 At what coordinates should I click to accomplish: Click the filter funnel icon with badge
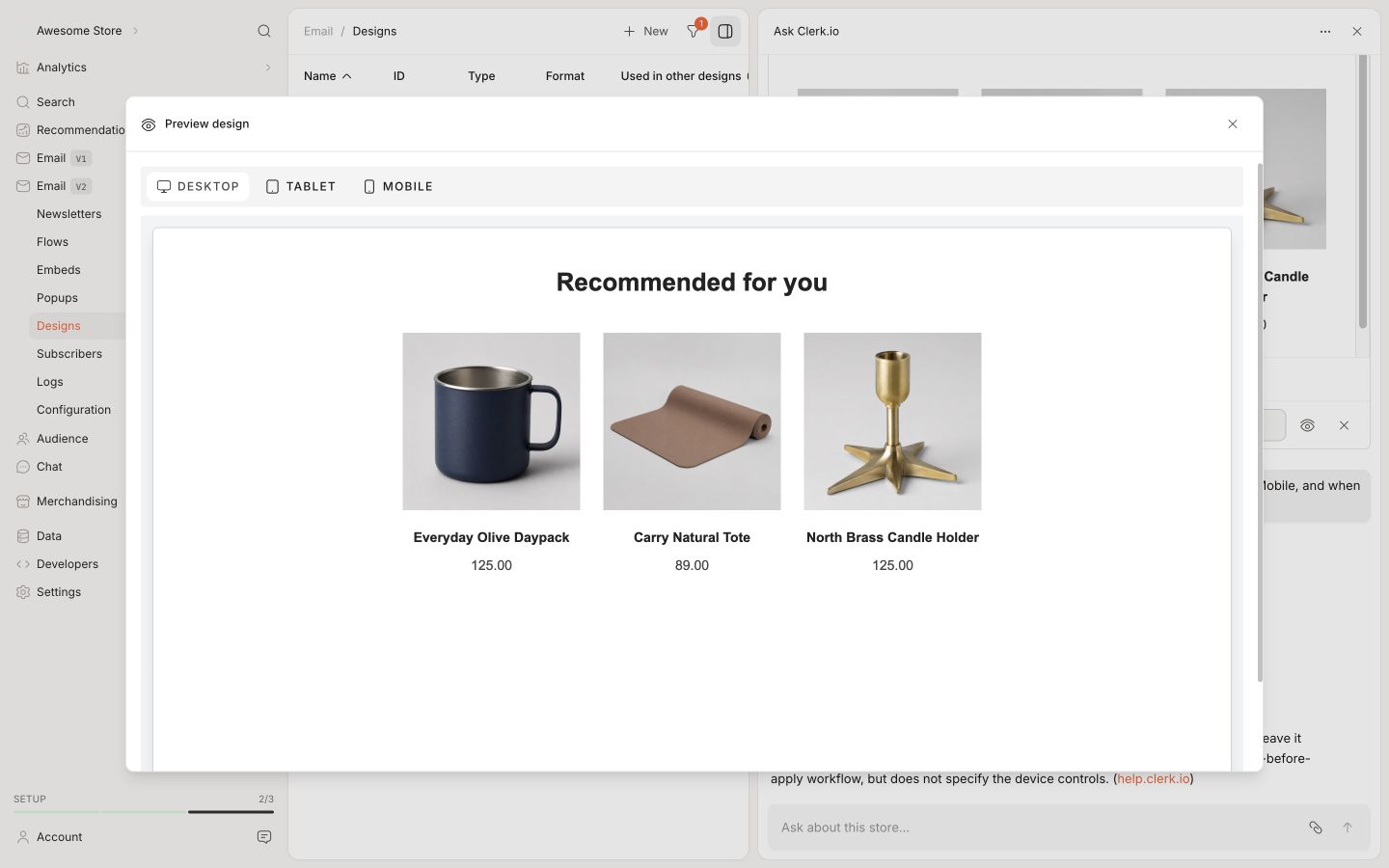[694, 31]
